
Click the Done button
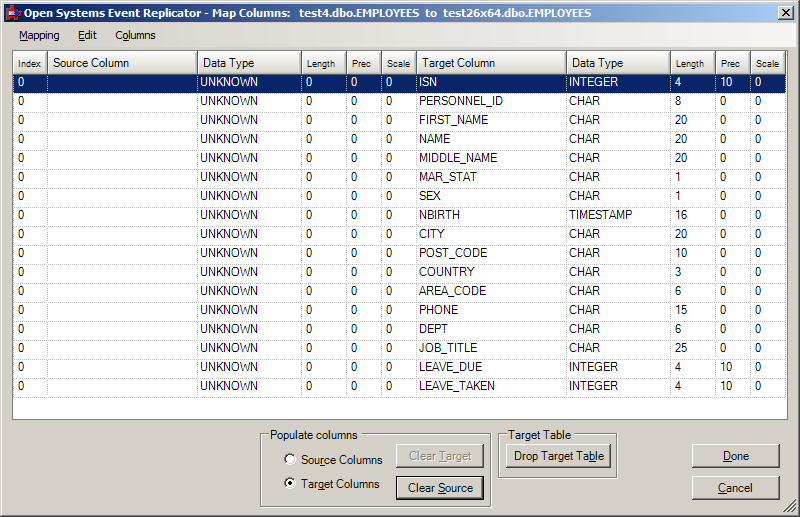tap(736, 456)
